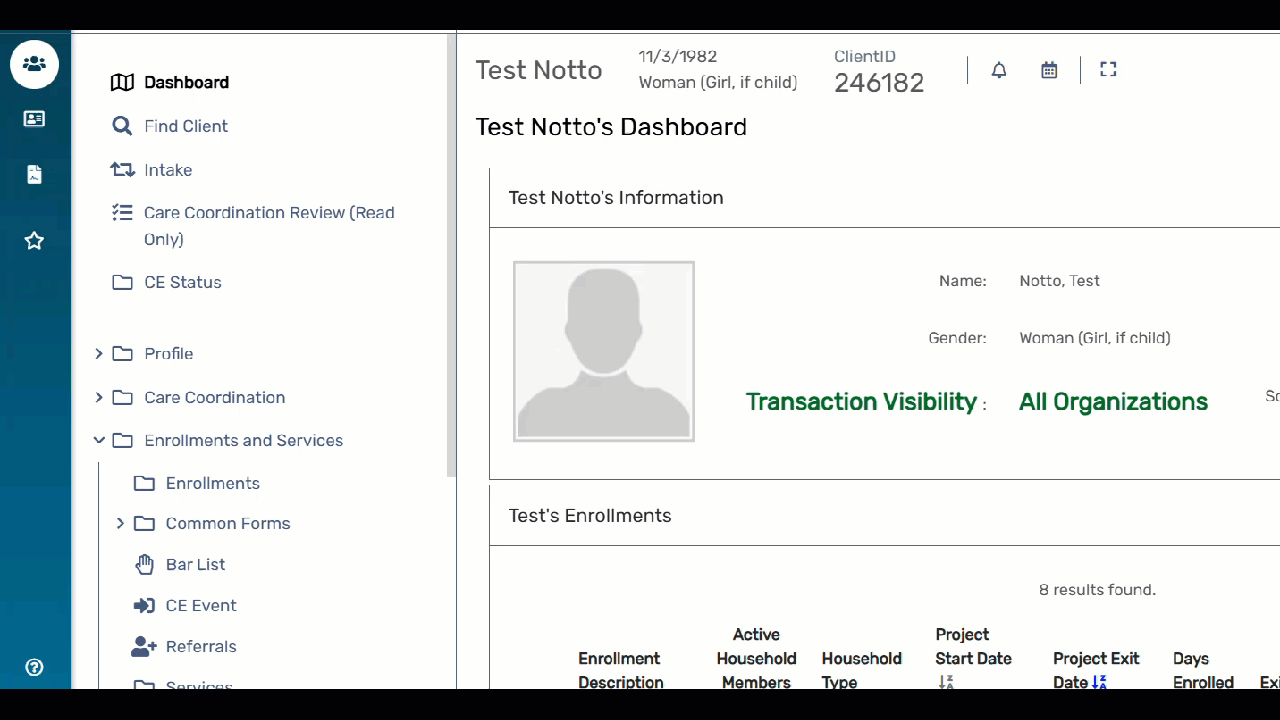Screen dimensions: 1280x720
Task: Open the document reports icon in left rail
Action: [35, 174]
